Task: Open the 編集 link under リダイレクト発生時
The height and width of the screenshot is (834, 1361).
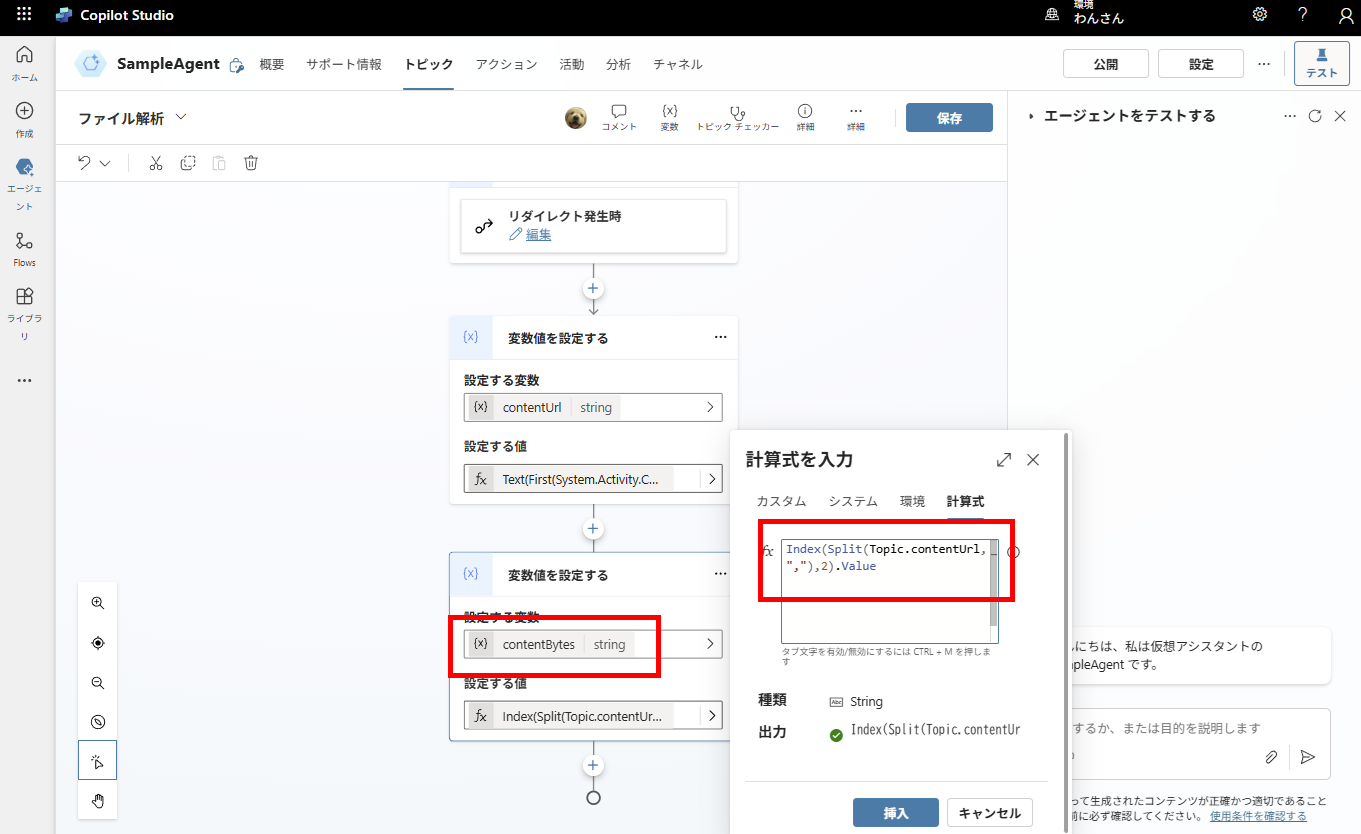Action: pyautogui.click(x=539, y=234)
